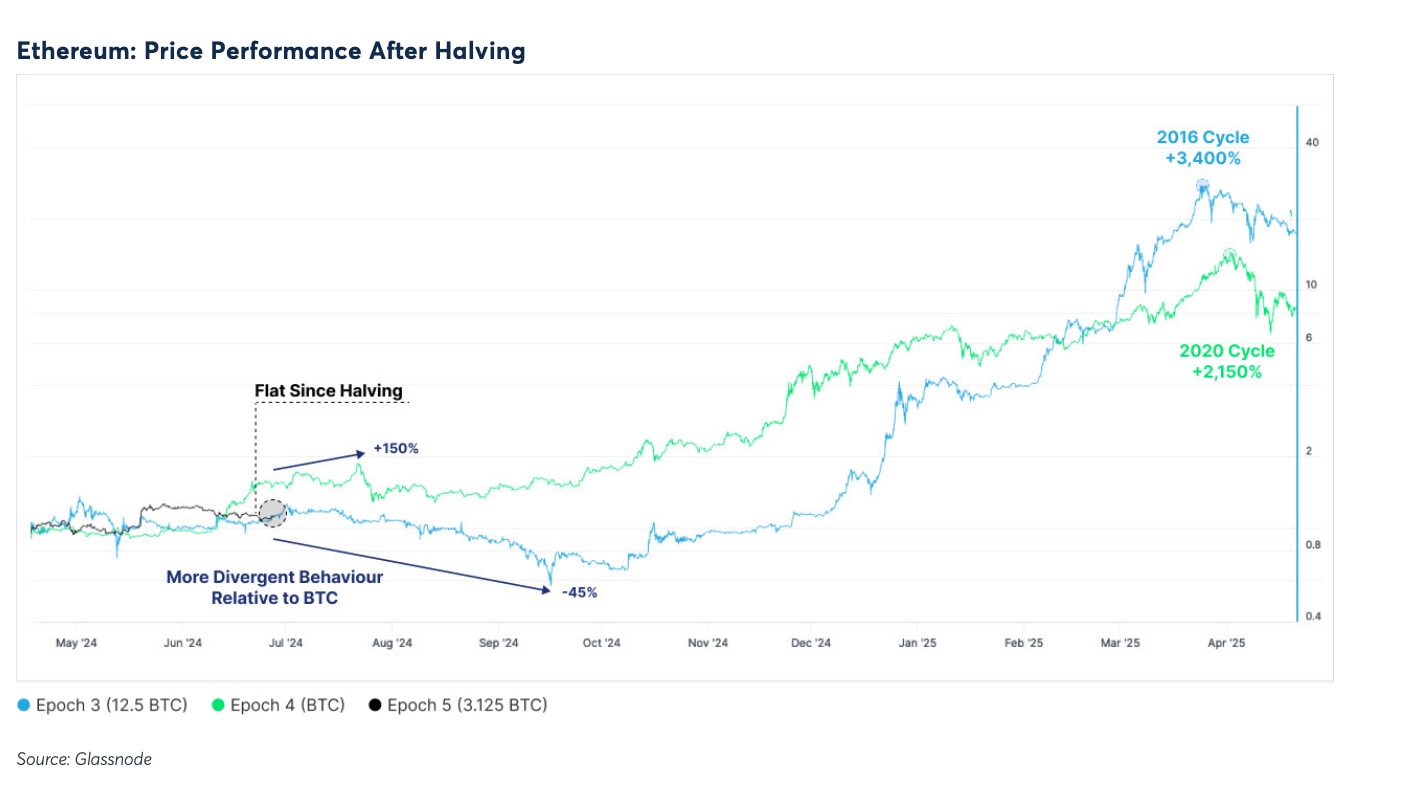
Task: Click the y-axis value 40
Action: point(1311,142)
